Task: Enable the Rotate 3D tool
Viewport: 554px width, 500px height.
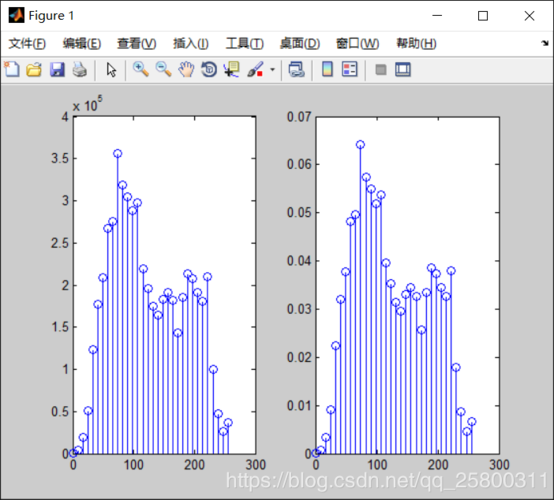Action: click(209, 69)
